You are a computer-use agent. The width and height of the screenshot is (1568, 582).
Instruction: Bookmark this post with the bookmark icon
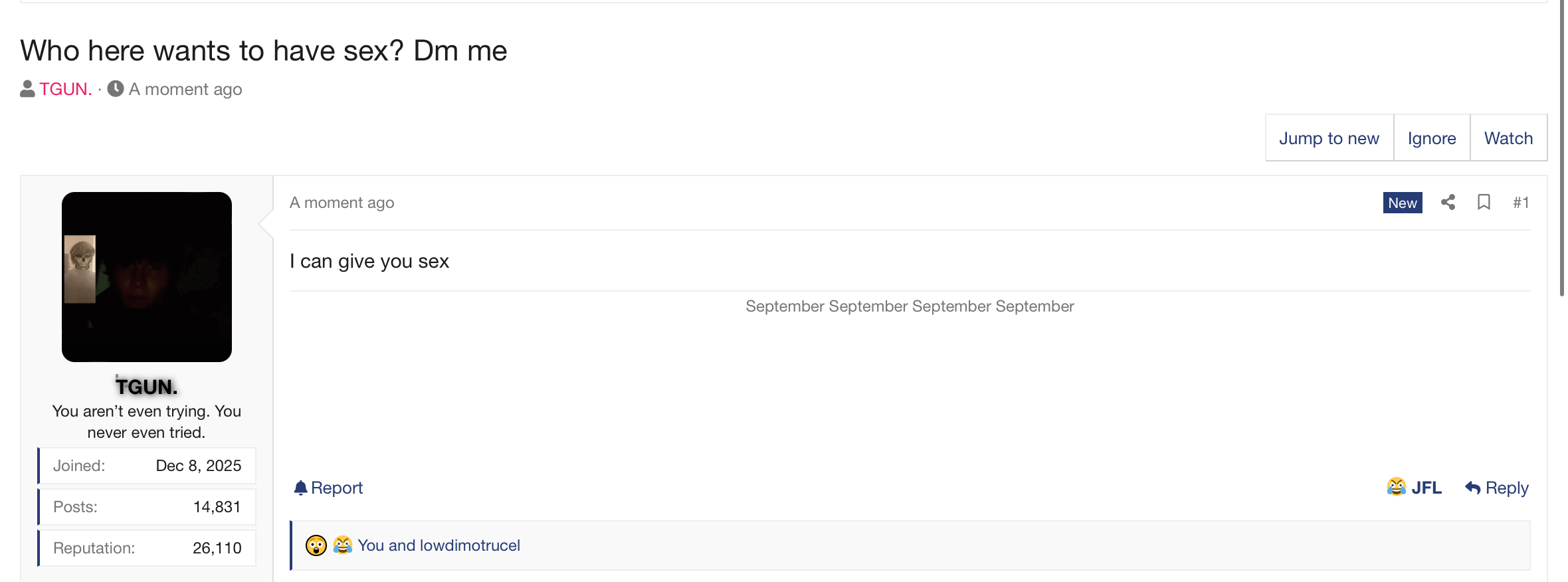pos(1484,203)
